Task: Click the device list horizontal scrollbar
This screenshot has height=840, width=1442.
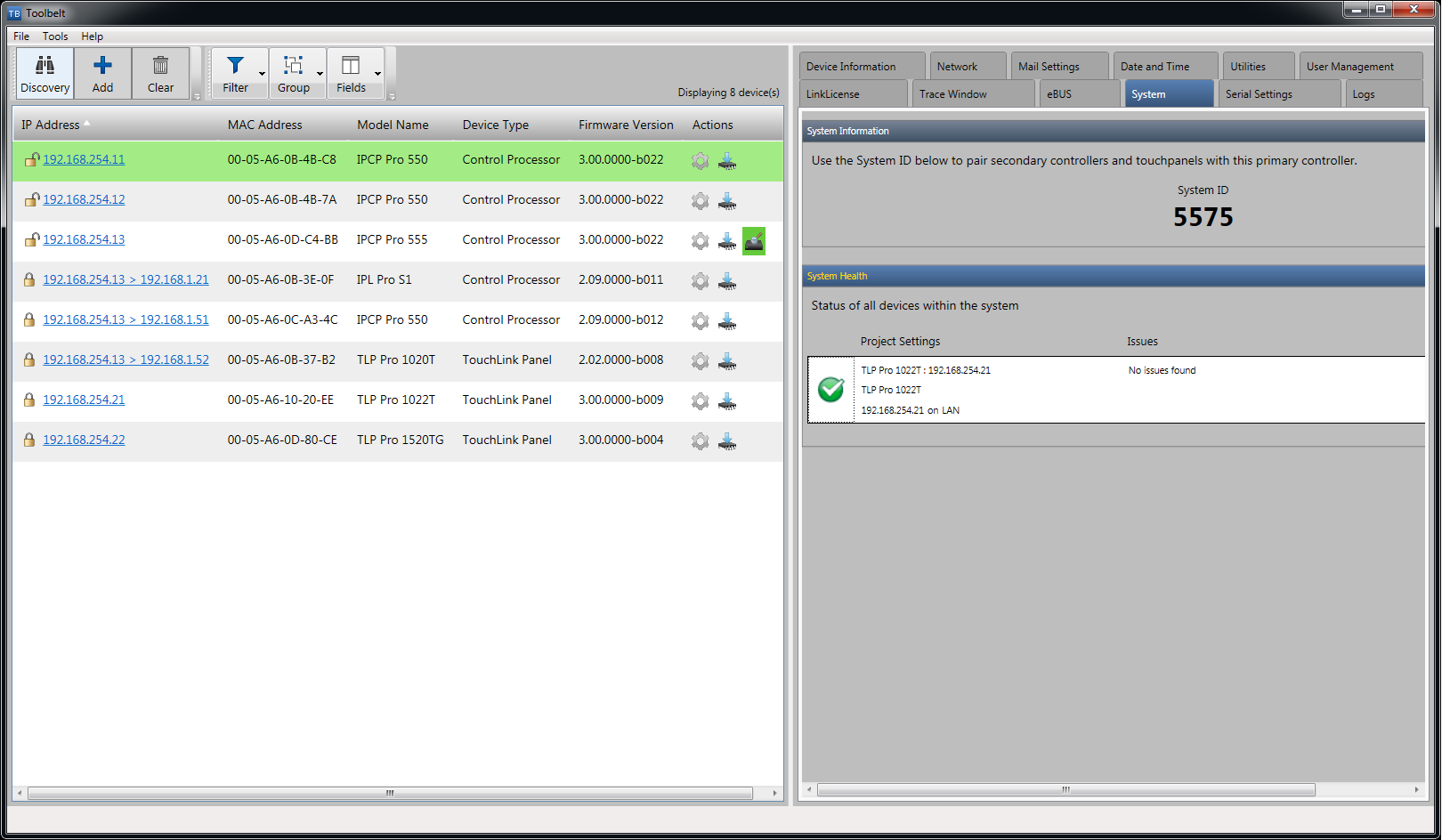Action: click(x=389, y=793)
